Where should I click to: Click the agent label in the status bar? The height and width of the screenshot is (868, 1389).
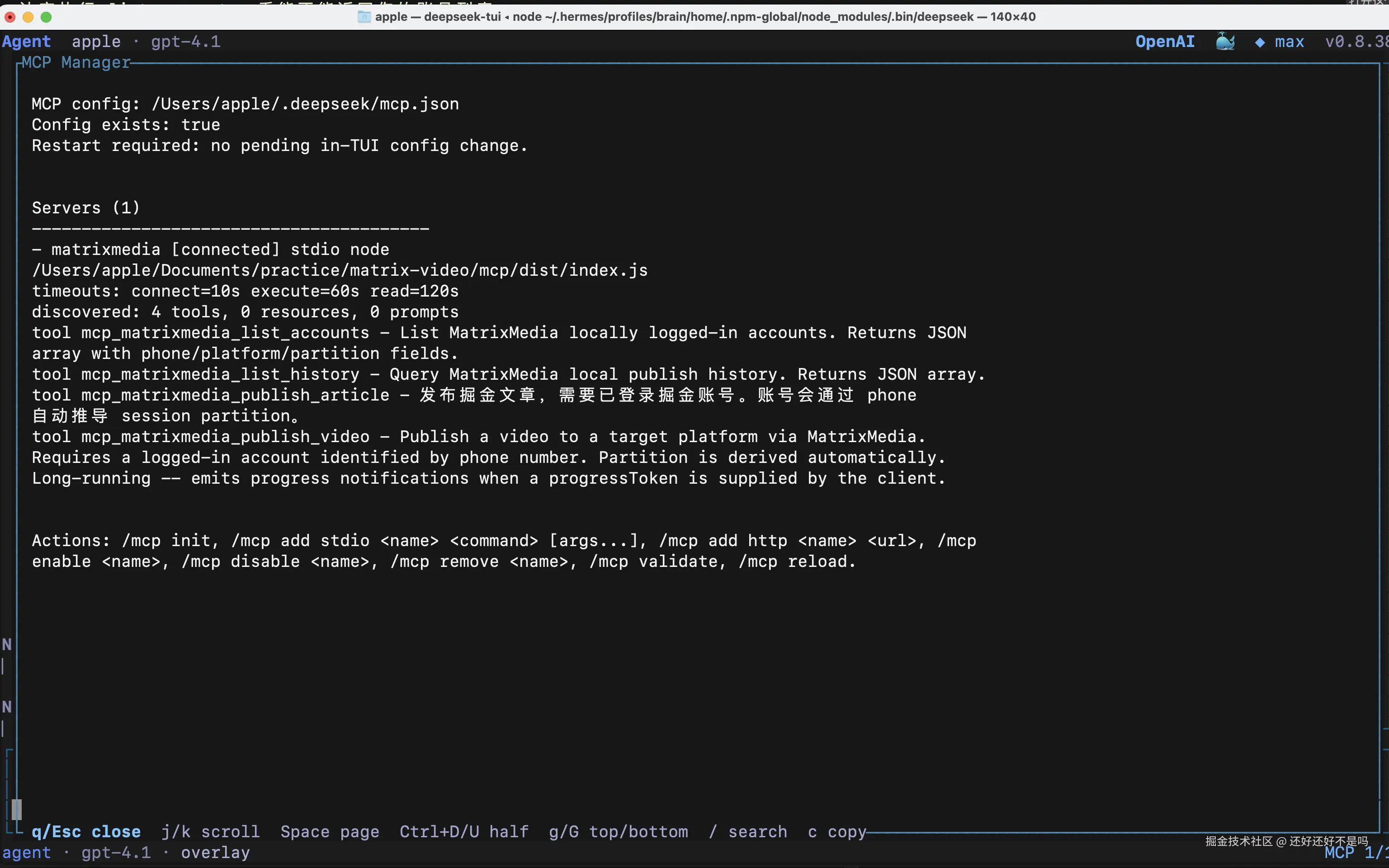tap(26, 853)
